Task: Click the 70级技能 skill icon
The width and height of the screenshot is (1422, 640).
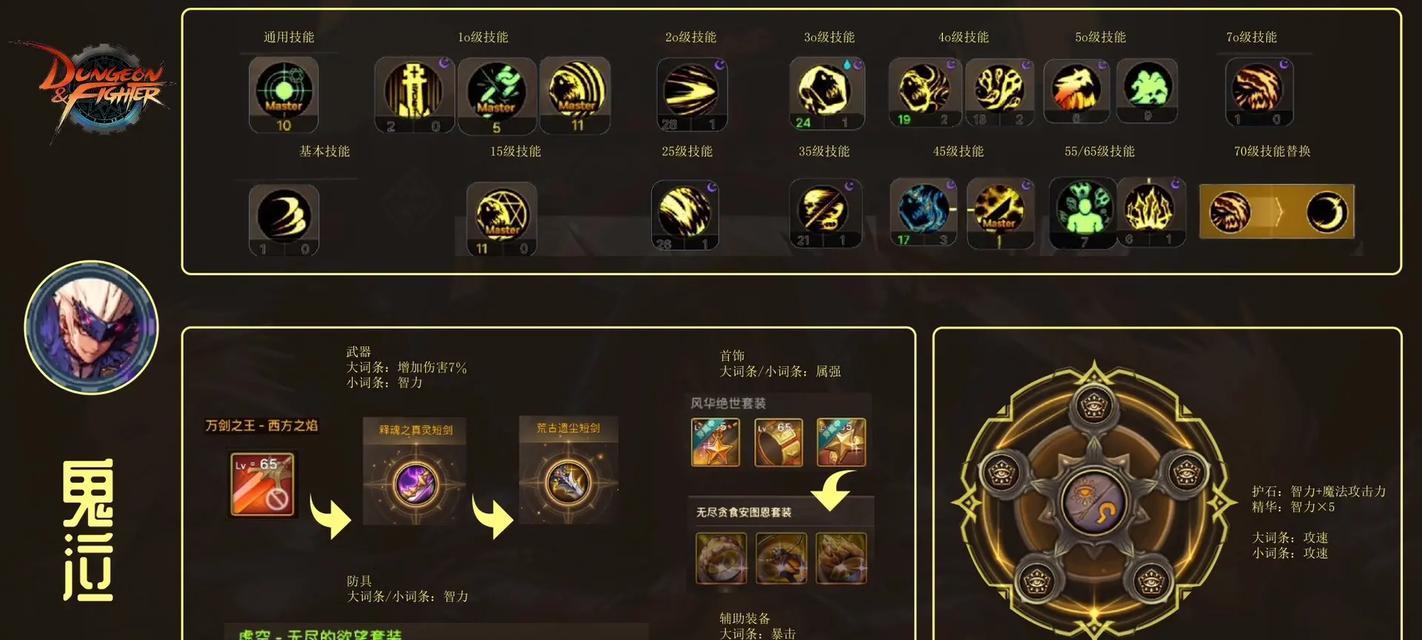Action: click(x=1259, y=92)
